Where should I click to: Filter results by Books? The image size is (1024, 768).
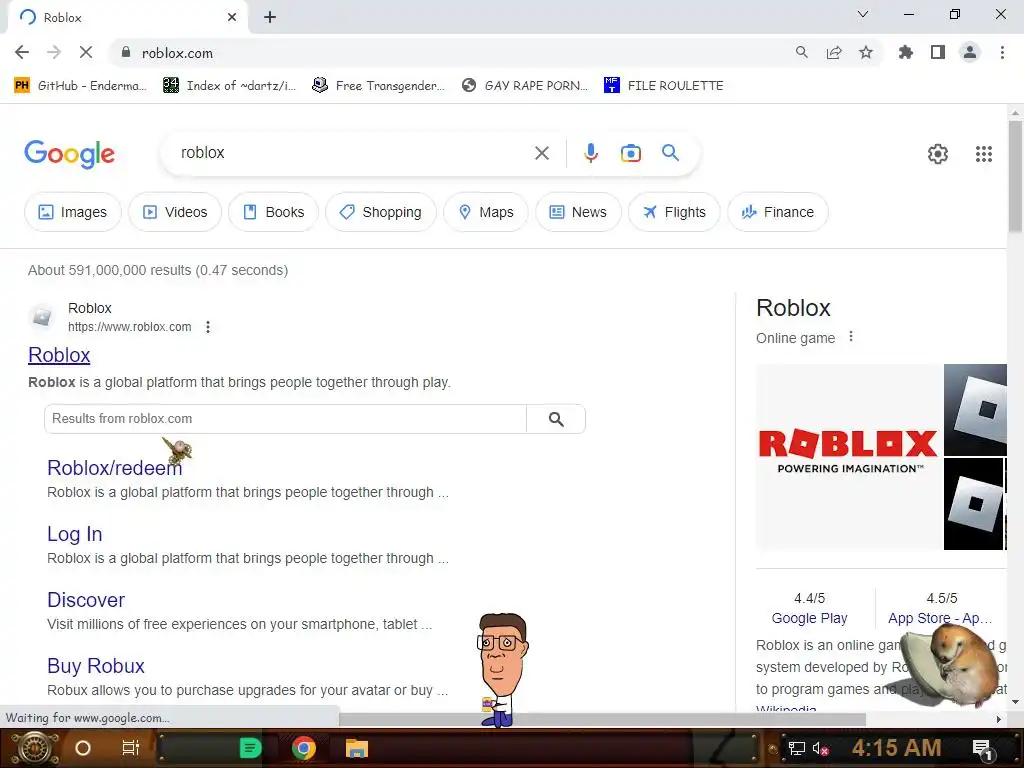[274, 212]
